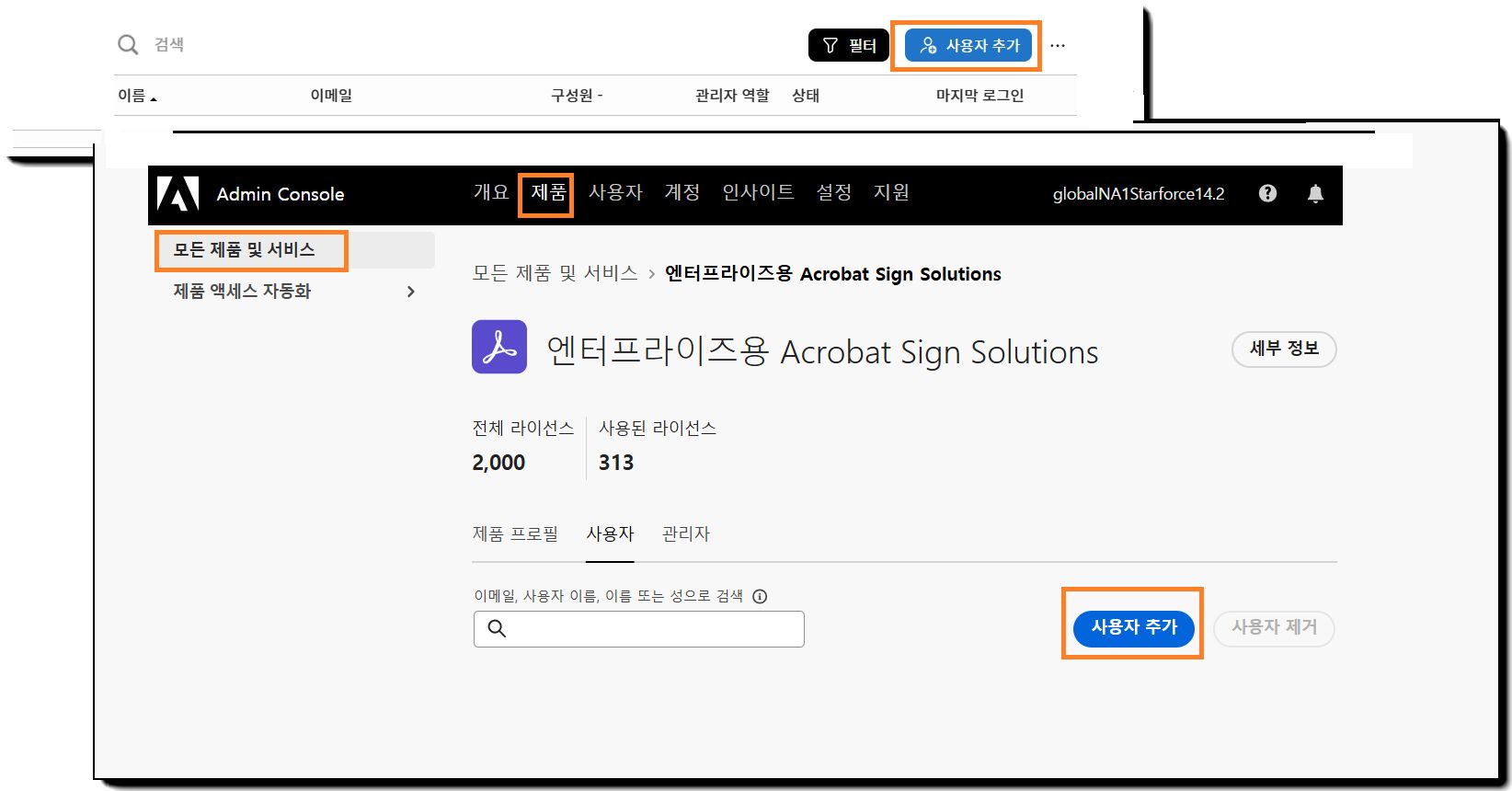Viewport: 1512px width, 791px height.
Task: Click the 사용자 제거 button
Action: tap(1274, 628)
